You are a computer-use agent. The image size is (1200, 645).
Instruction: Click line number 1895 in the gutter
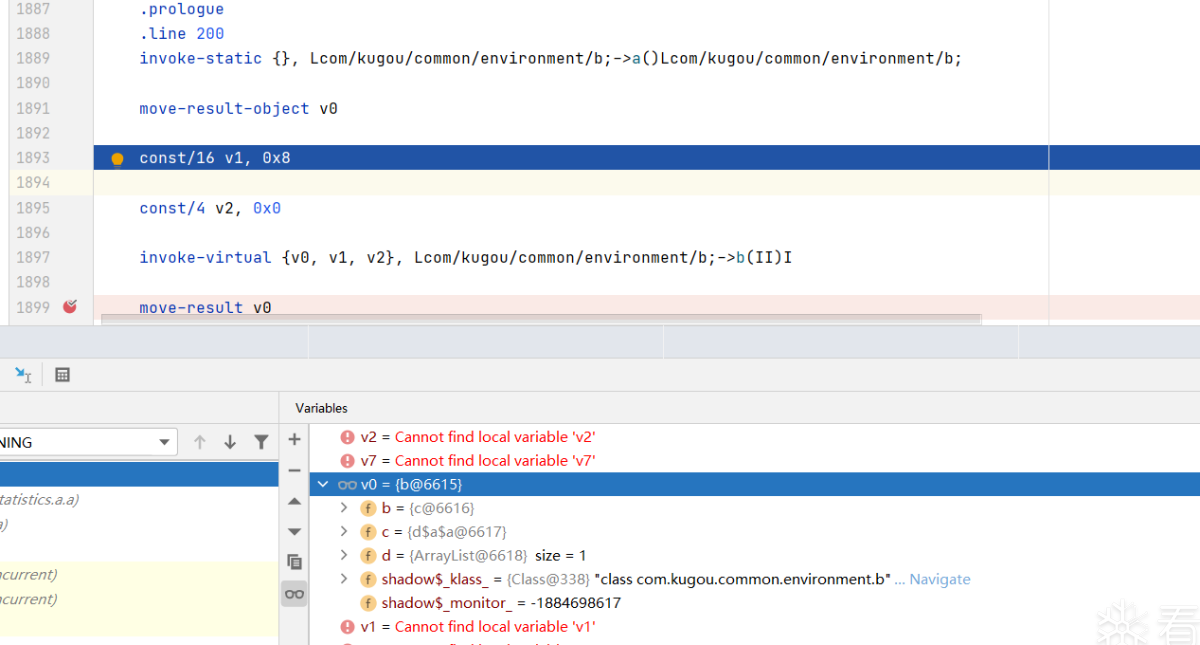(x=33, y=208)
